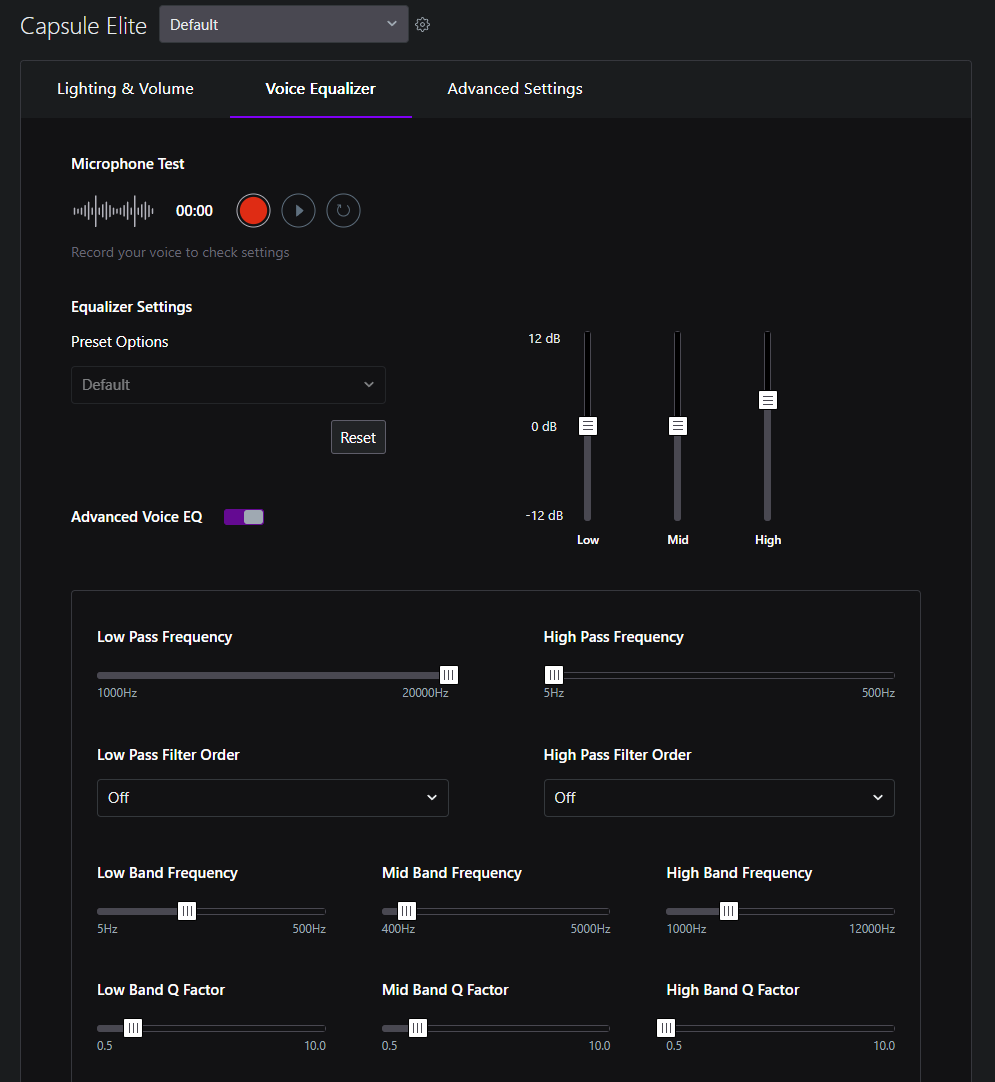The image size is (995, 1082).
Task: Open High Pass Filter Order dropdown
Action: 718,798
